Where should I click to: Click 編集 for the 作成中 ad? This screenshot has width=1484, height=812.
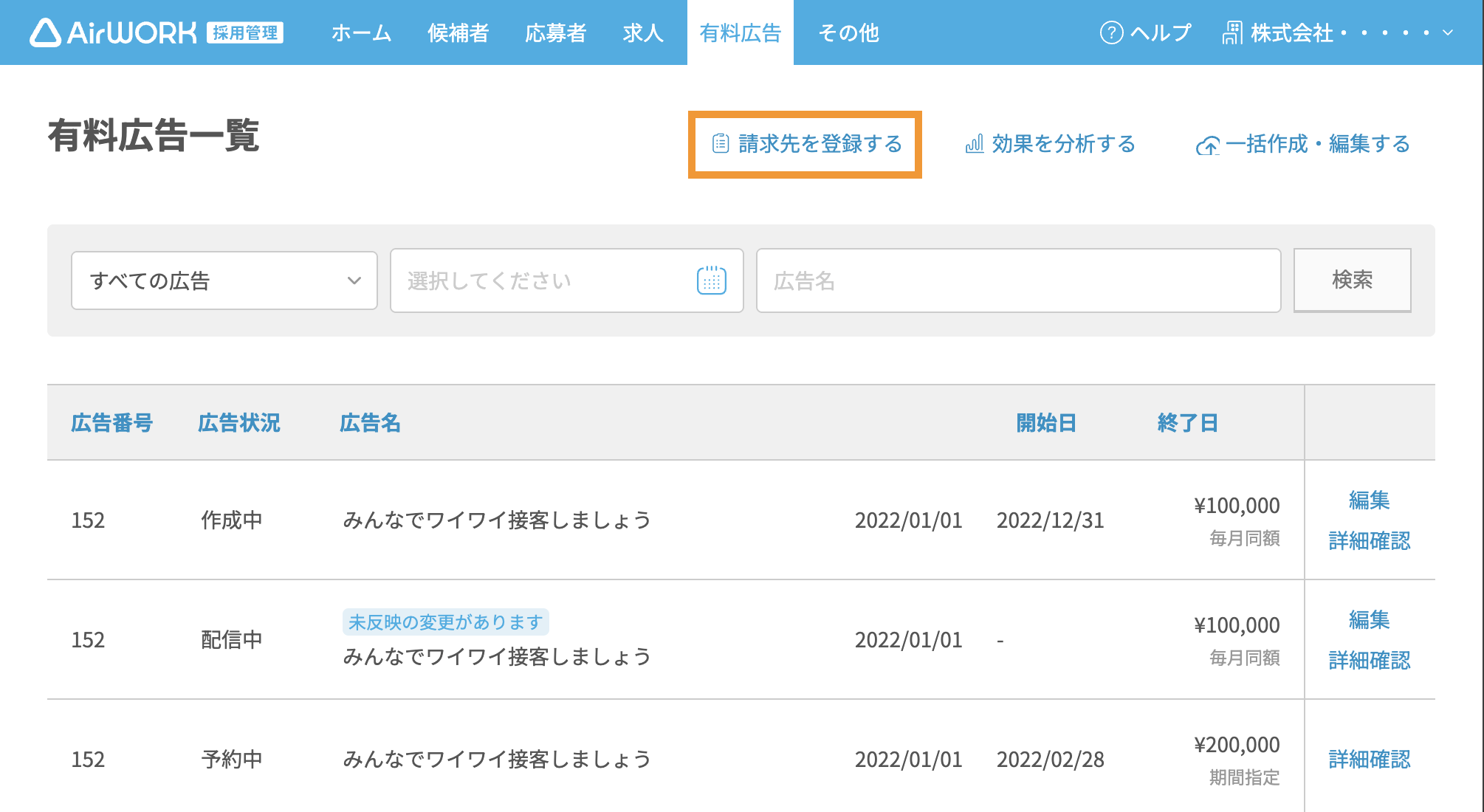tap(1370, 500)
